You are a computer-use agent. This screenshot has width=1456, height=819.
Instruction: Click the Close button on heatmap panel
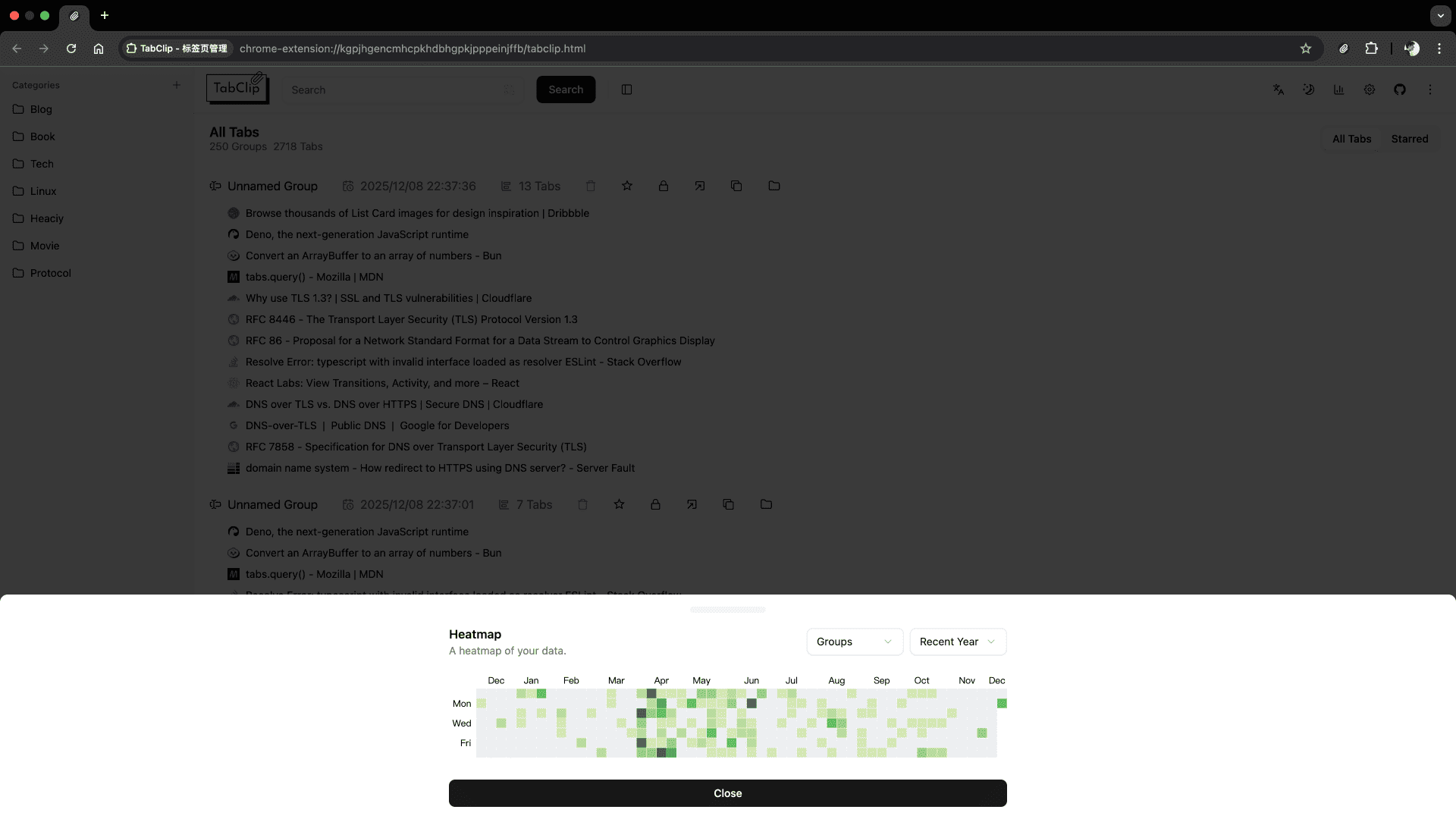pyautogui.click(x=727, y=793)
